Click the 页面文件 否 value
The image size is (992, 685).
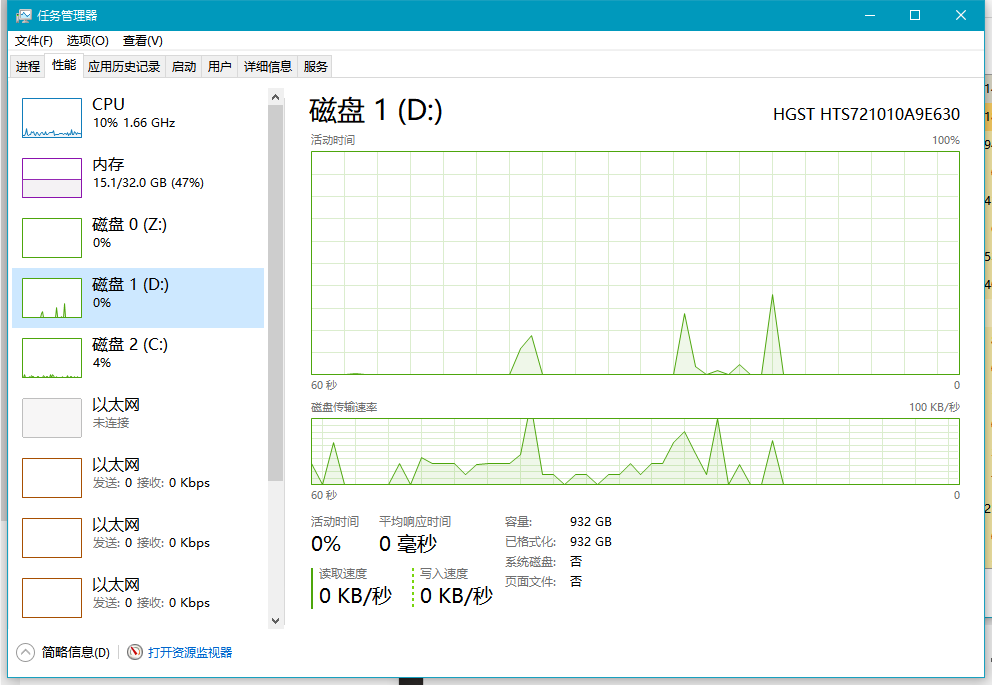pos(576,581)
